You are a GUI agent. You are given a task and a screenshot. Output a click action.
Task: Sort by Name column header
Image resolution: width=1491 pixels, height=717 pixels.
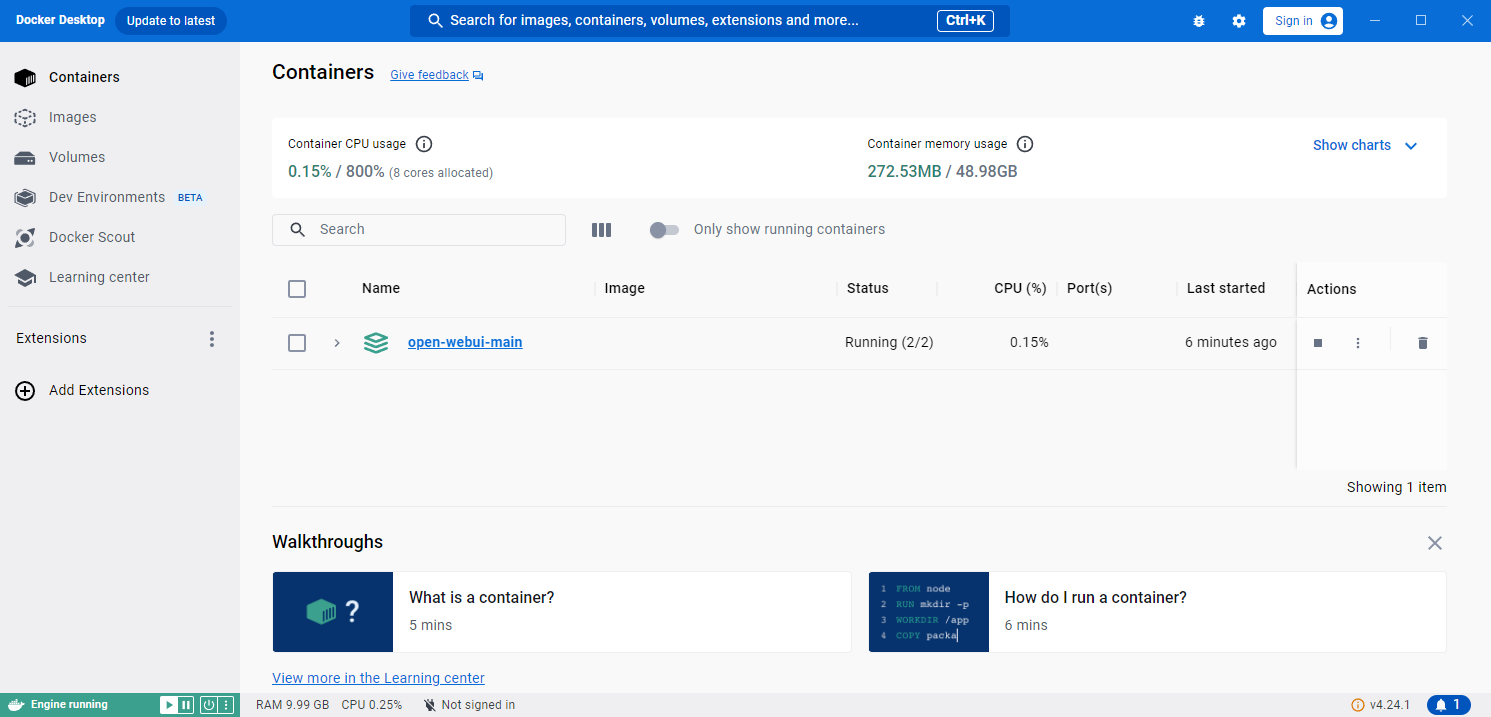(381, 288)
